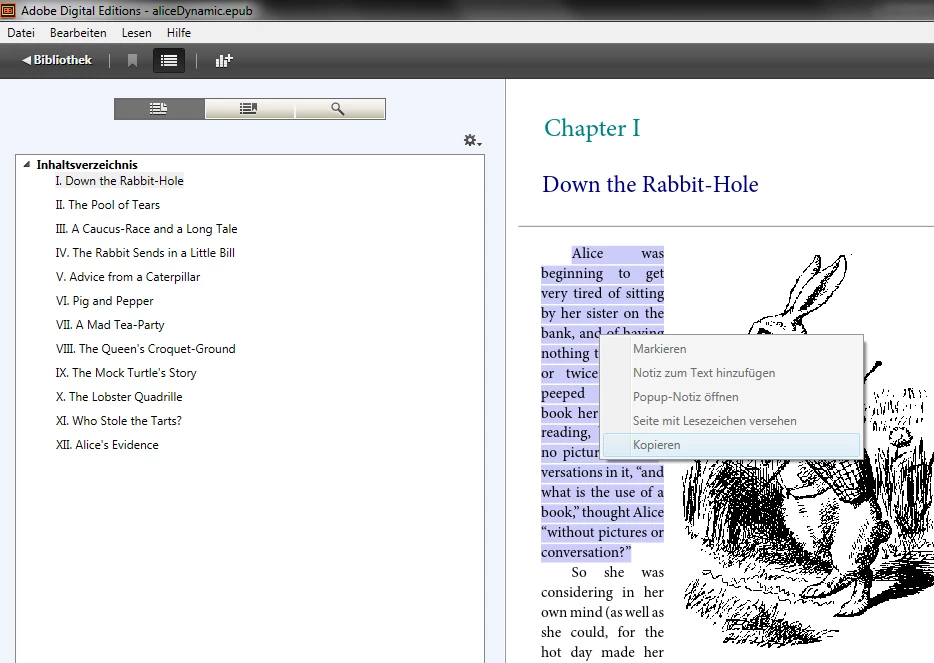Go to I. Down the Rabbit-Hole

[119, 181]
